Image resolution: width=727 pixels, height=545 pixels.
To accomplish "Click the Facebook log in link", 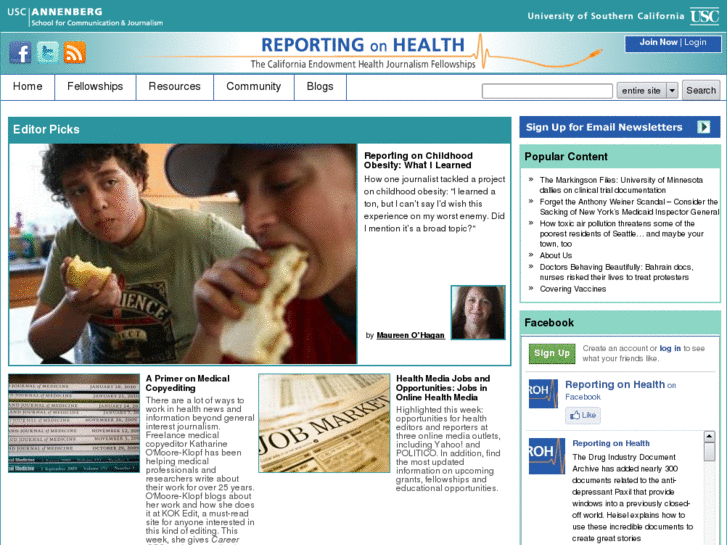I will coord(670,348).
